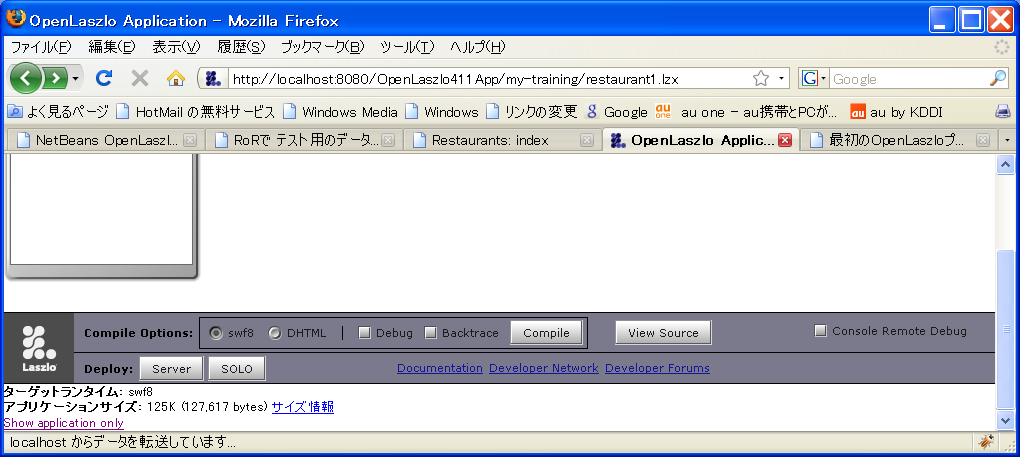Open the Windows Media bookmark
The image size is (1020, 457).
[341, 112]
